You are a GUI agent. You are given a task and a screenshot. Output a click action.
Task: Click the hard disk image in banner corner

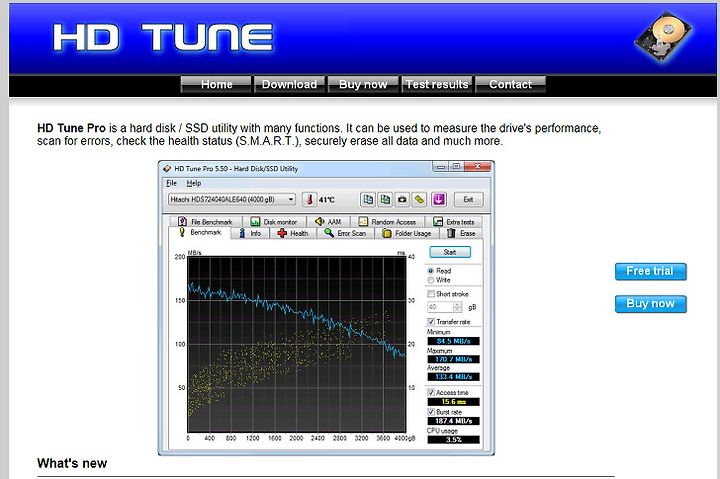(664, 36)
